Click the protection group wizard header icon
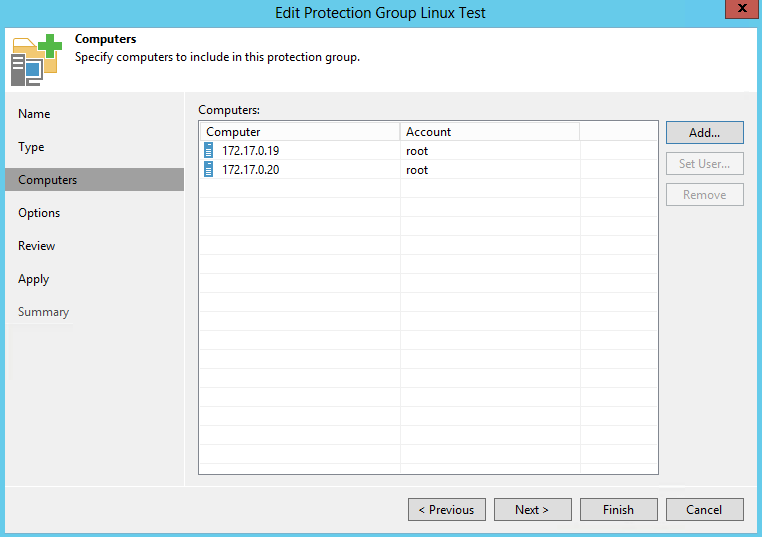This screenshot has width=762, height=537. click(x=35, y=59)
